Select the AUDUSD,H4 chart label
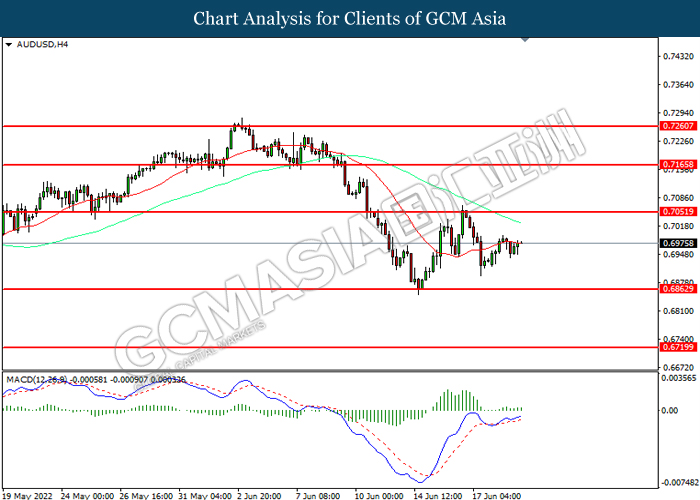Viewport: 700px width, 500px height. pos(42,45)
